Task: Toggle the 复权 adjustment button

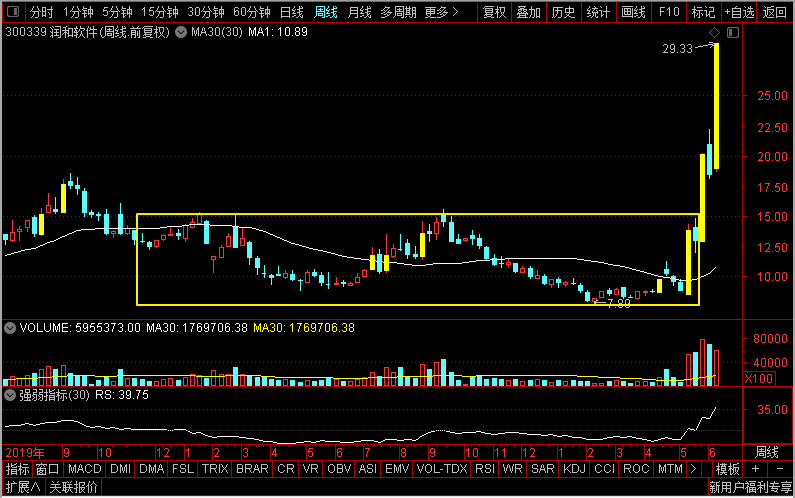Action: 494,12
